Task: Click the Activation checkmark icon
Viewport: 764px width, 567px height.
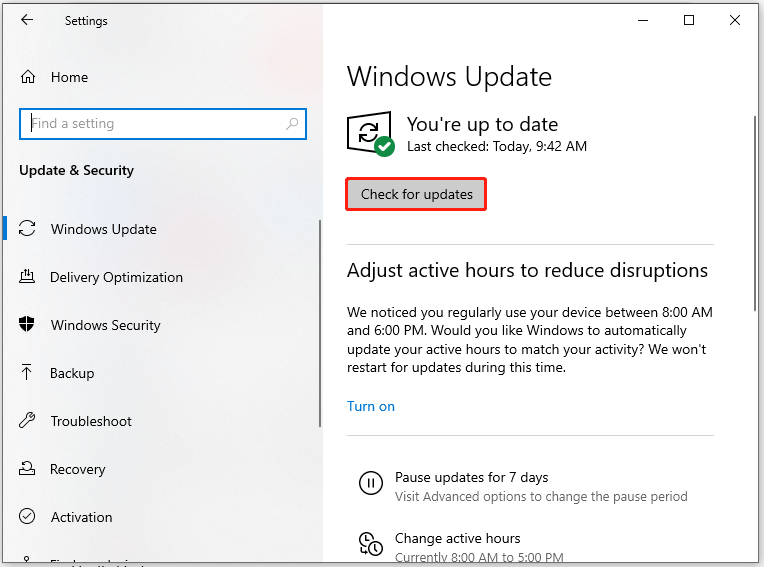Action: pyautogui.click(x=27, y=516)
